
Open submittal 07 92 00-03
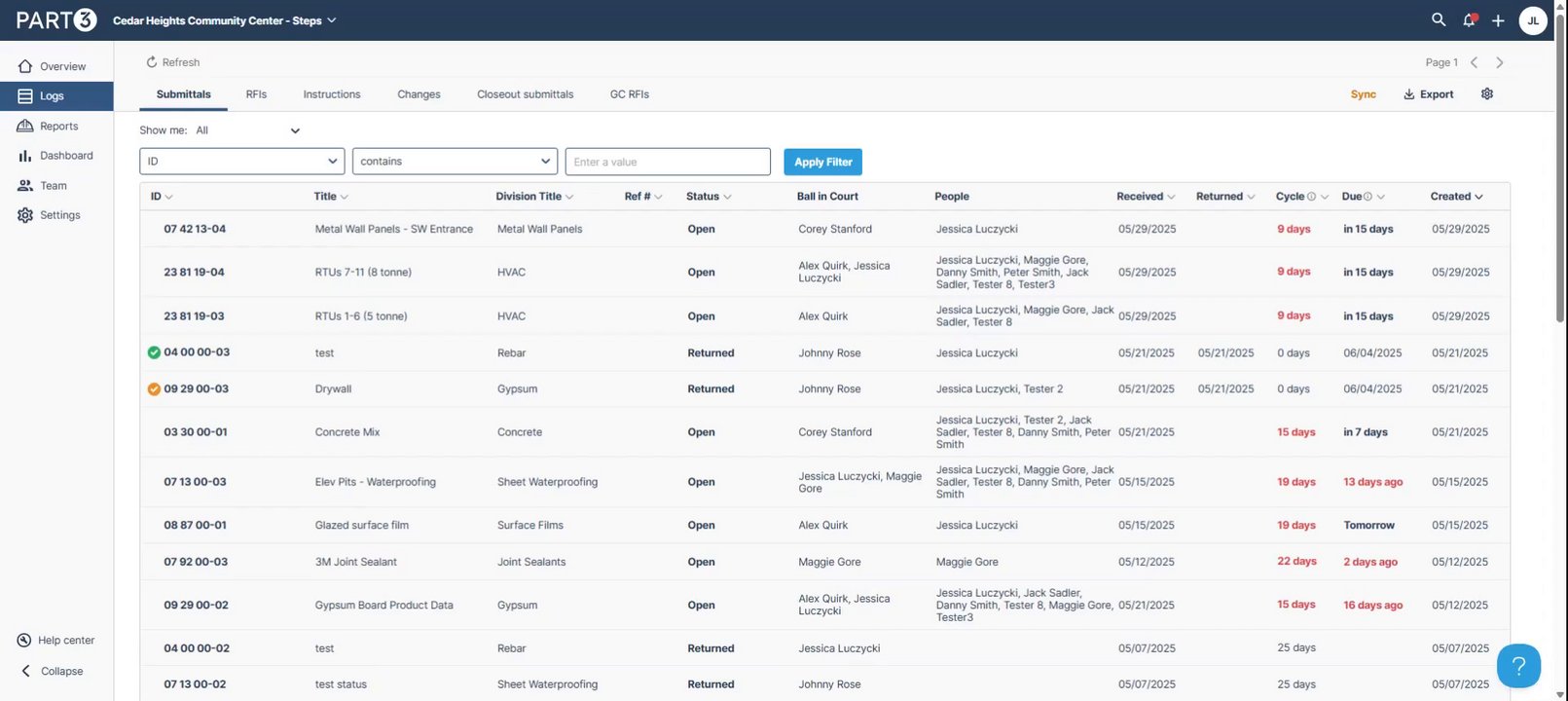click(196, 562)
